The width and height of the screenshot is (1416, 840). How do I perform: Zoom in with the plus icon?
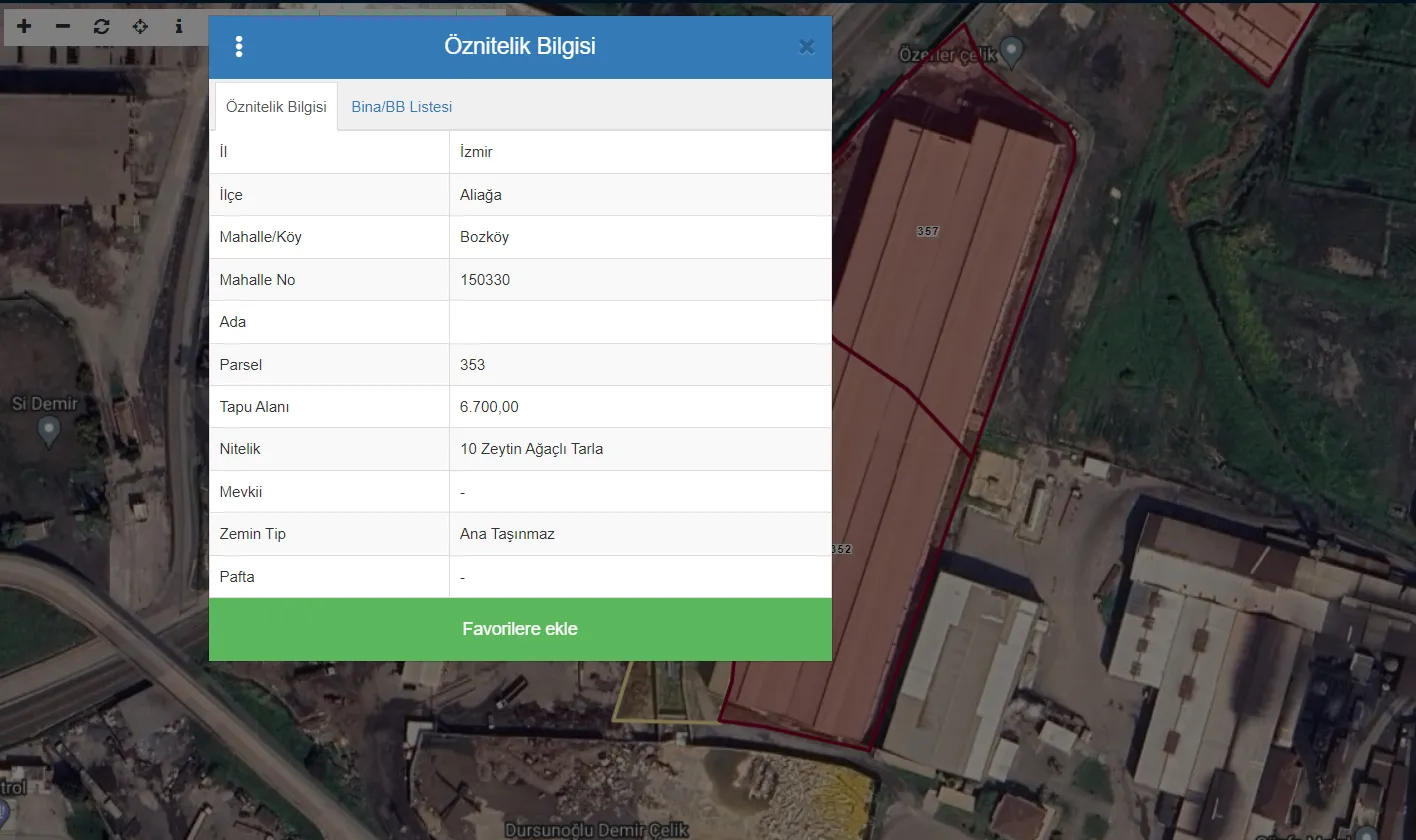point(24,26)
